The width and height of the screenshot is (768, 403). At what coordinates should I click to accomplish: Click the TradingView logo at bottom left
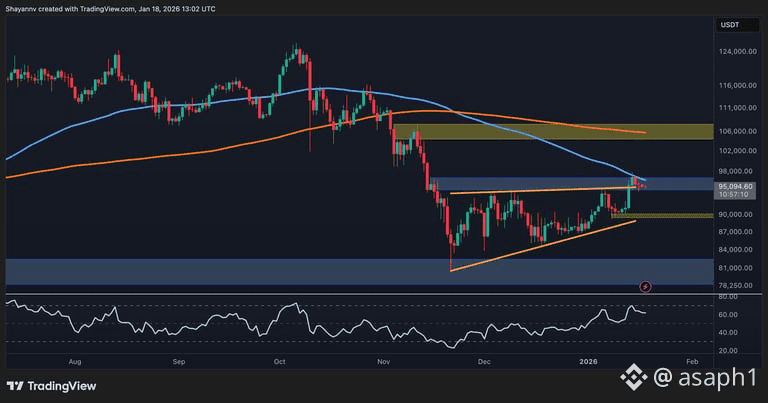[51, 386]
